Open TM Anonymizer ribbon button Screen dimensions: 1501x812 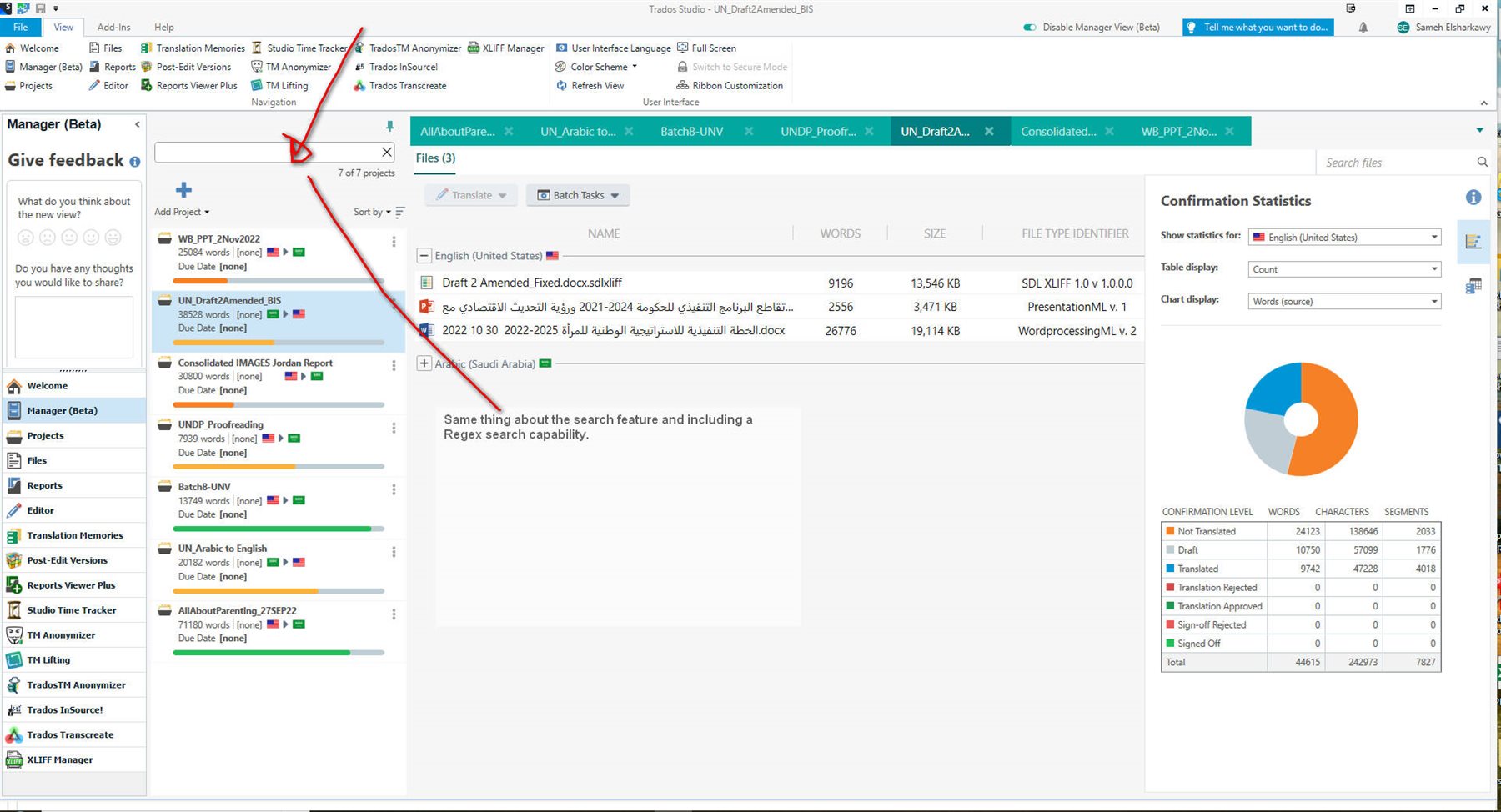click(291, 67)
